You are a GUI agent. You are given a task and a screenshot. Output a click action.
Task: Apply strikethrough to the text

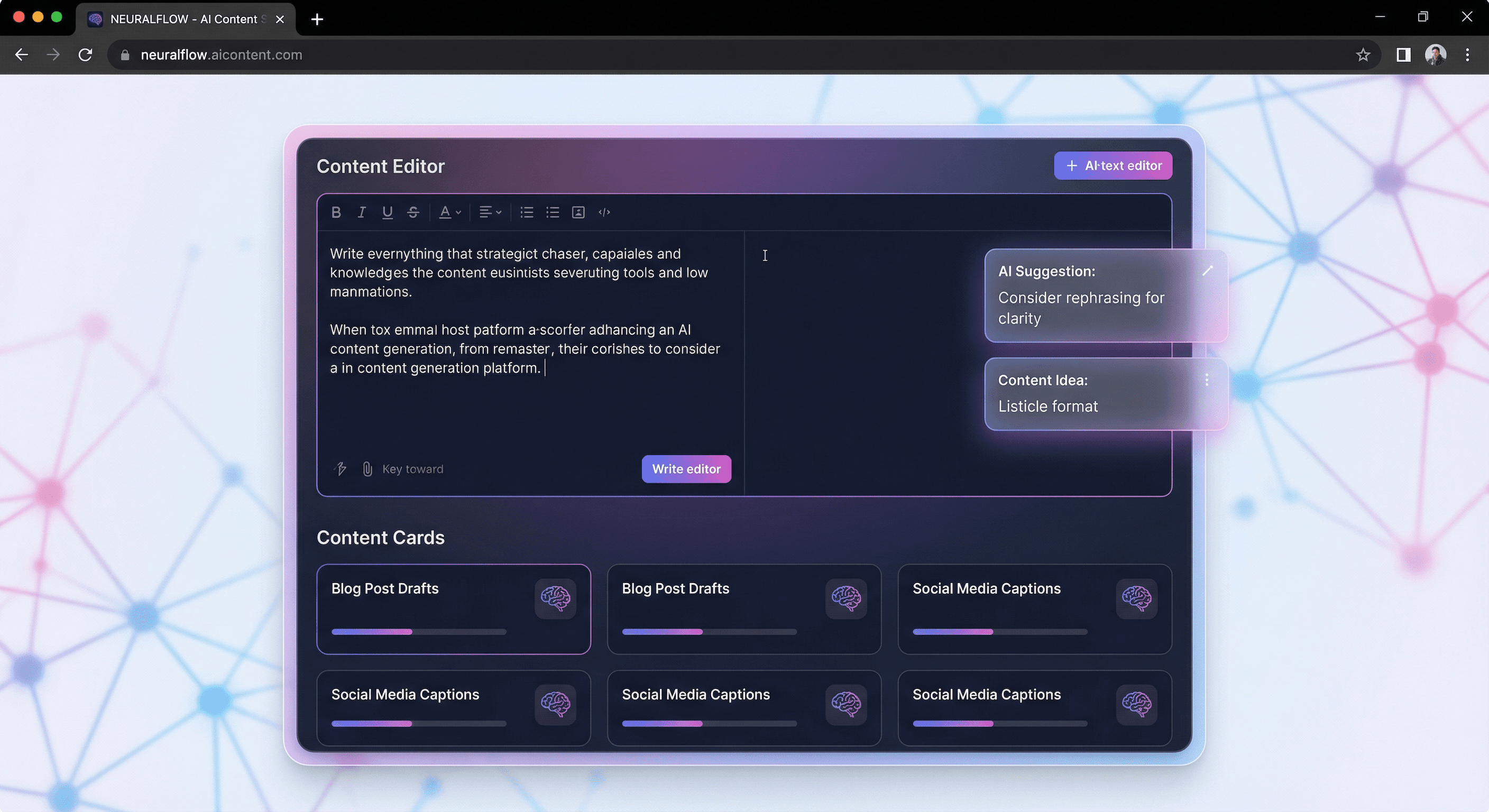[413, 213]
